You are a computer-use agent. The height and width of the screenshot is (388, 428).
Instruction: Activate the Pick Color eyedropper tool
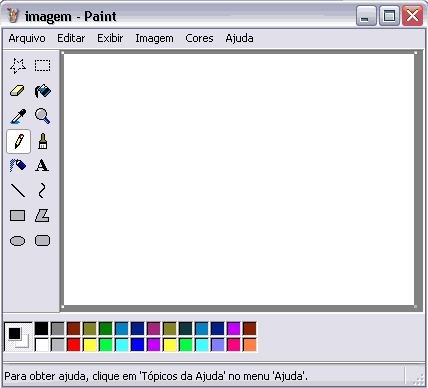(x=18, y=116)
